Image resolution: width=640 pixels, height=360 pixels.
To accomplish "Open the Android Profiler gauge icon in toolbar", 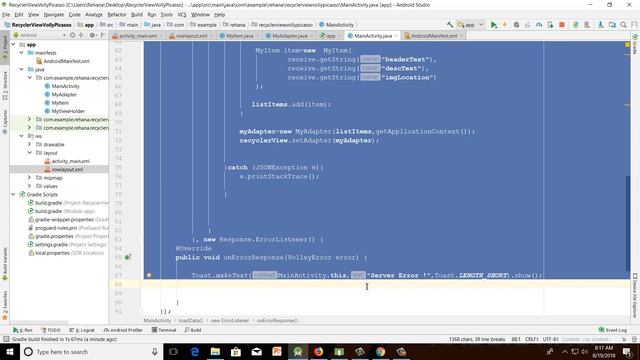I will coord(539,24).
